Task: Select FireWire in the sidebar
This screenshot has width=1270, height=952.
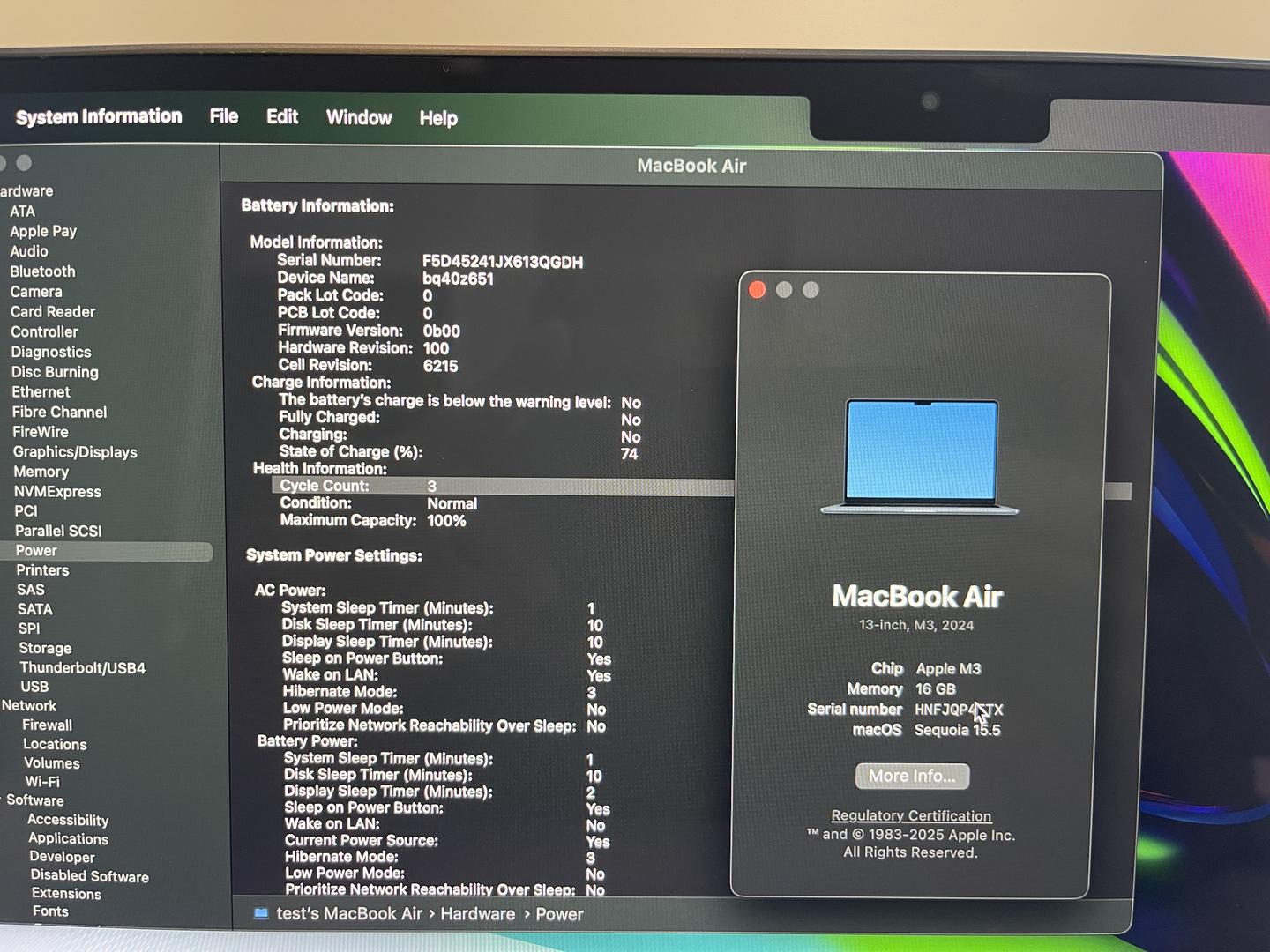Action: coord(41,432)
